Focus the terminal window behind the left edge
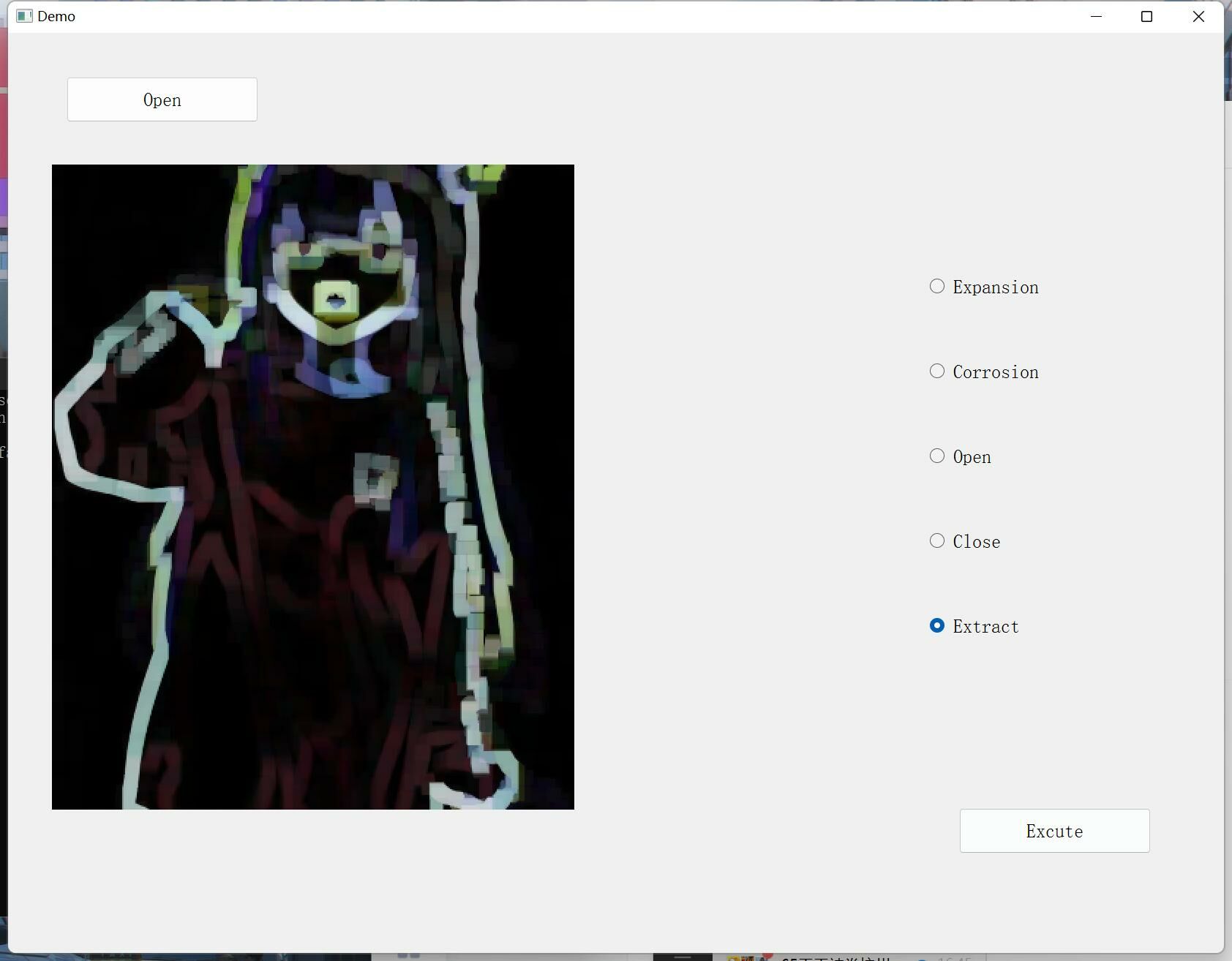This screenshot has width=1232, height=961. pos(3,424)
